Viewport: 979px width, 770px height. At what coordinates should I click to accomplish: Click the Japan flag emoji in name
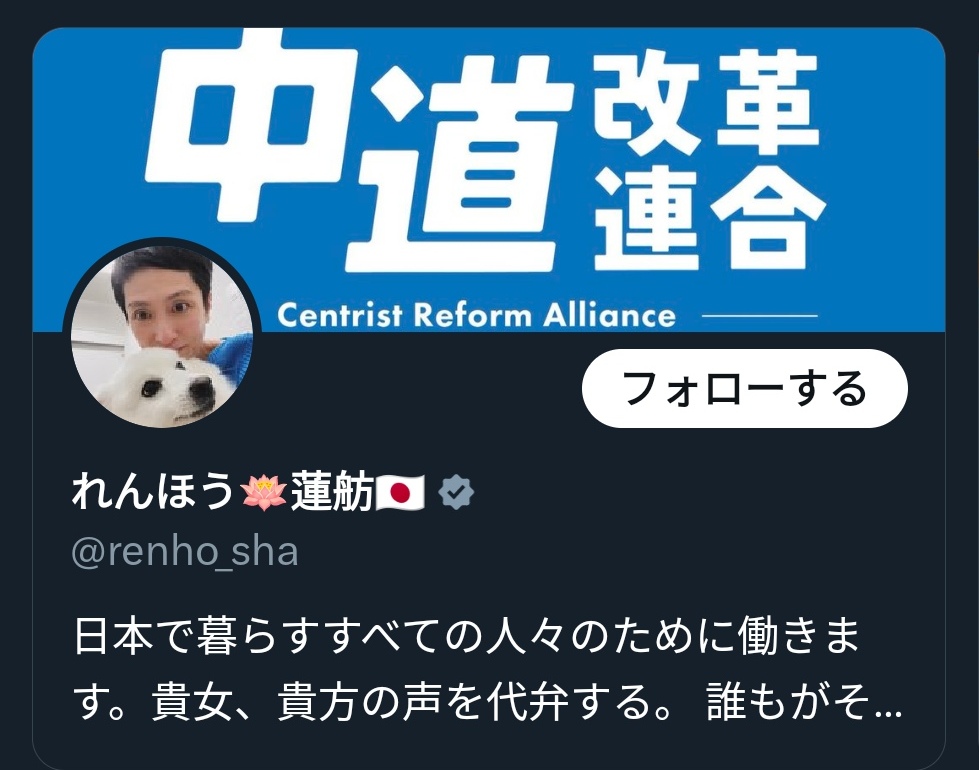coord(400,493)
